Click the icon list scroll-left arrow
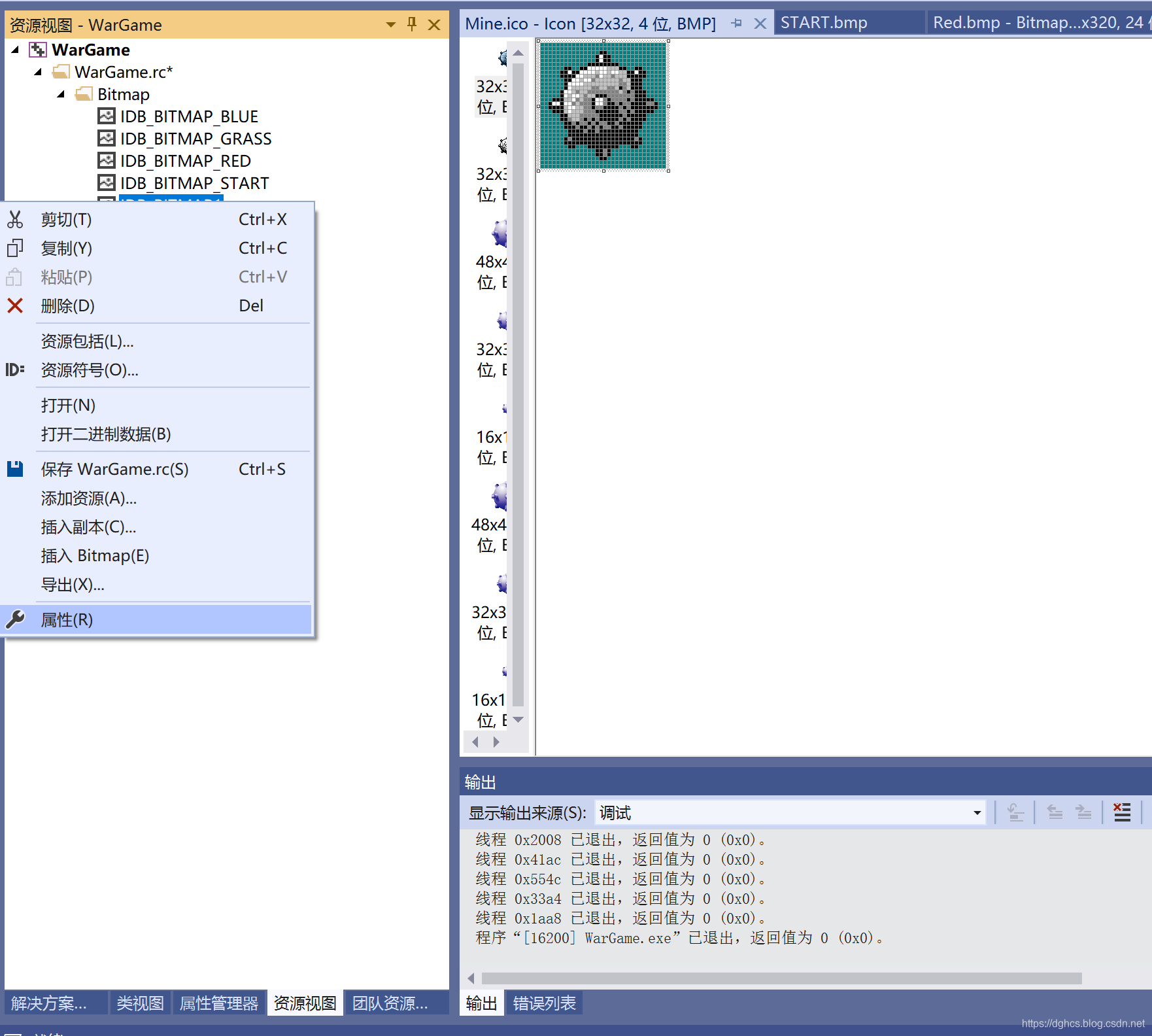 click(475, 742)
